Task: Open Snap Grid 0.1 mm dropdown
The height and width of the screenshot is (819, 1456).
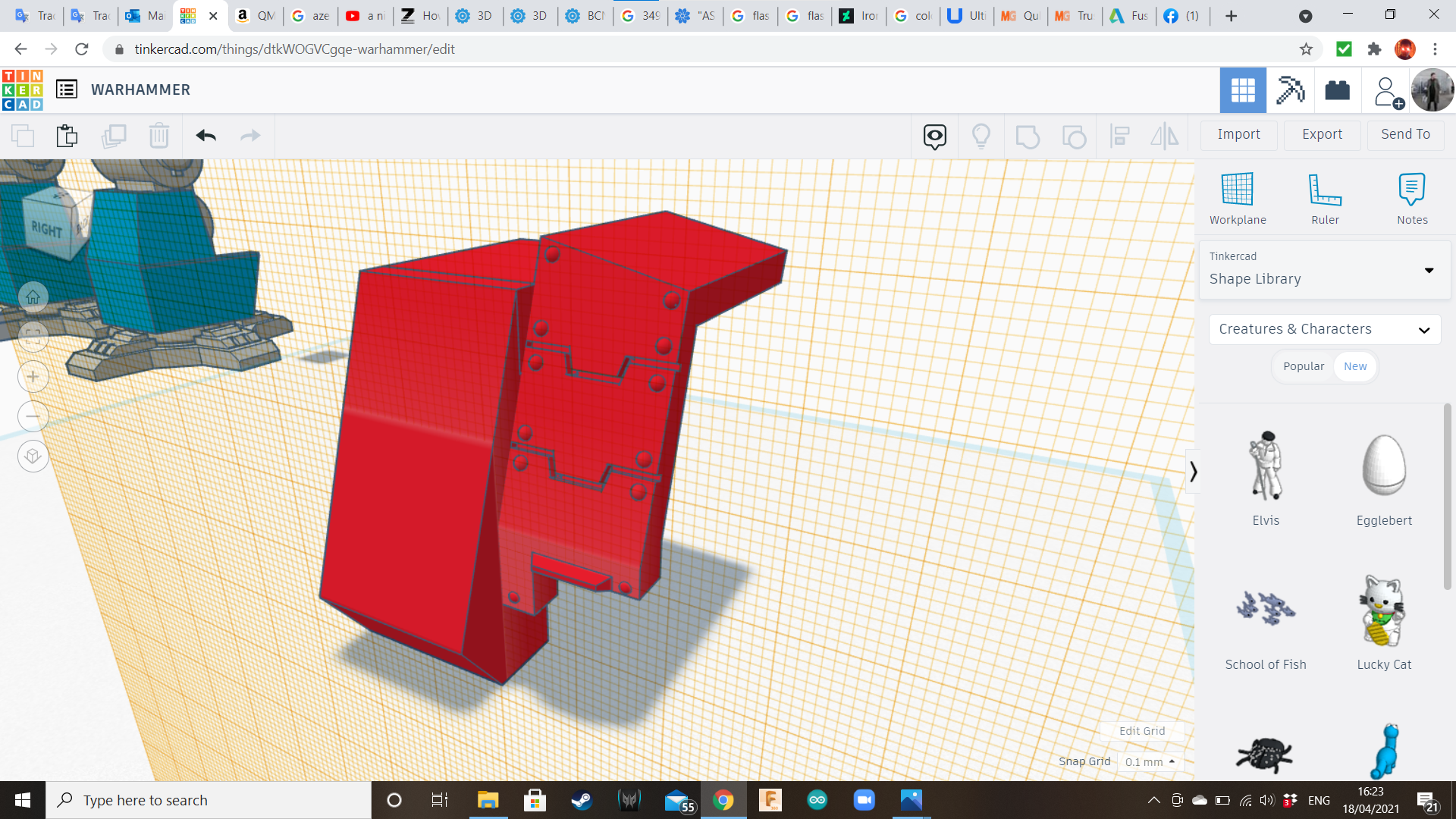Action: [x=1150, y=761]
